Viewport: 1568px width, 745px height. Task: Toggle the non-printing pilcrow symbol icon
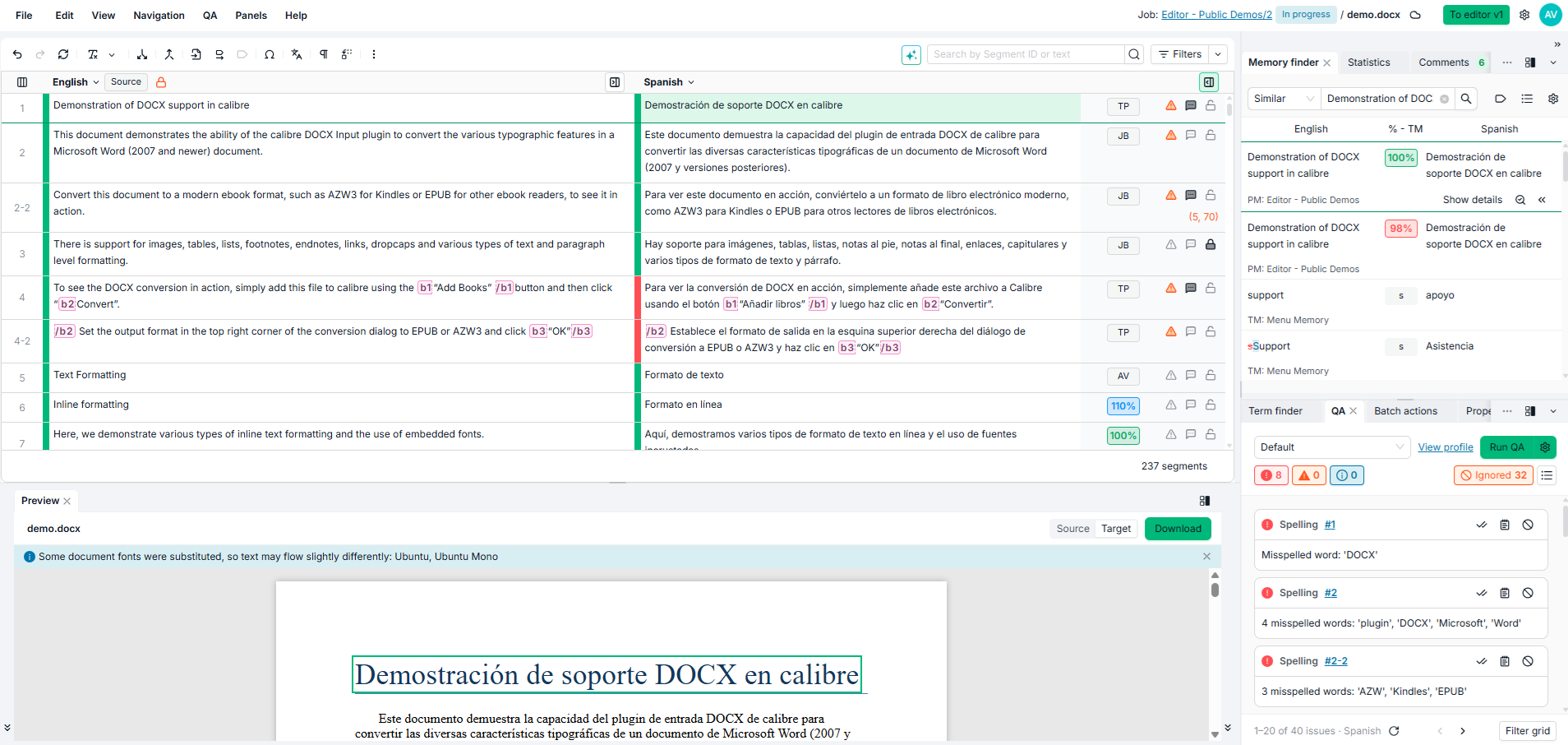pos(324,54)
